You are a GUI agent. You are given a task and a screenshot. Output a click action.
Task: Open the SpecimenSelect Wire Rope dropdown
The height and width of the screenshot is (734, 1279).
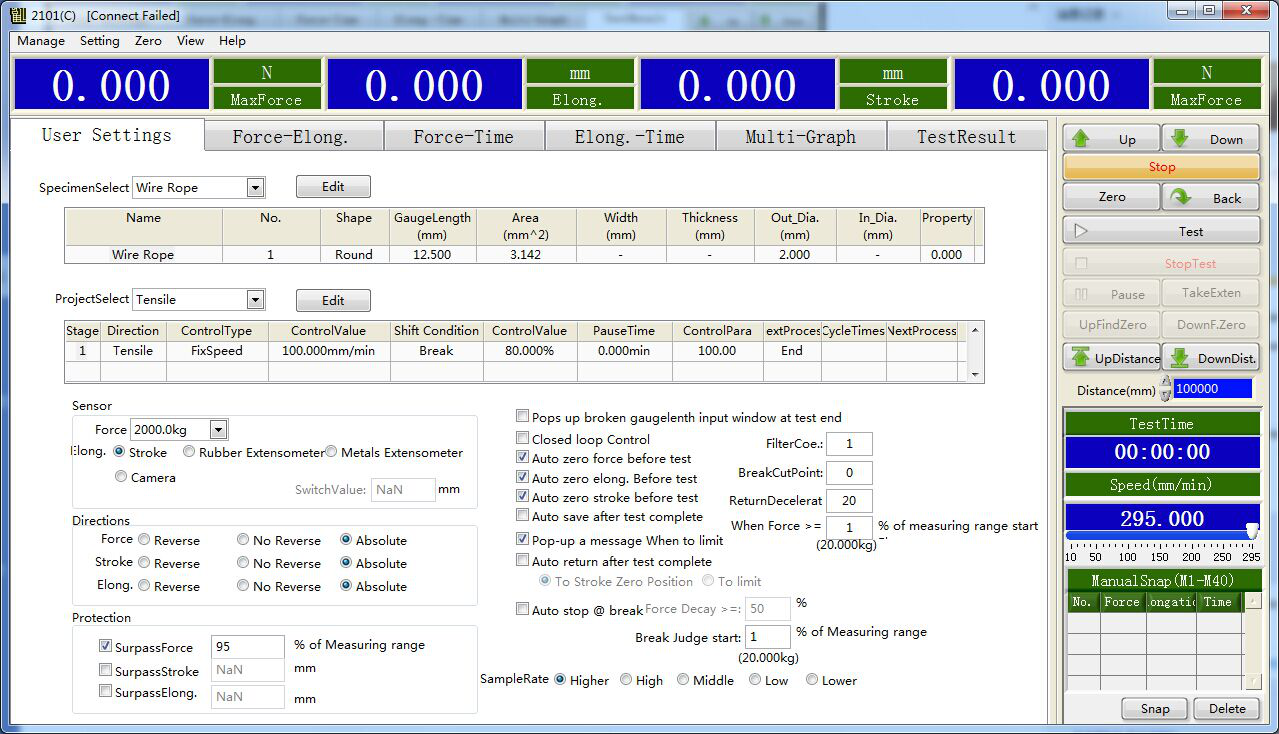[255, 187]
